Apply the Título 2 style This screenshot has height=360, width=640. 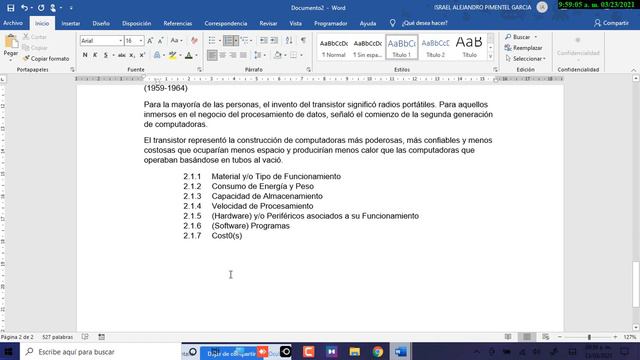(x=435, y=48)
